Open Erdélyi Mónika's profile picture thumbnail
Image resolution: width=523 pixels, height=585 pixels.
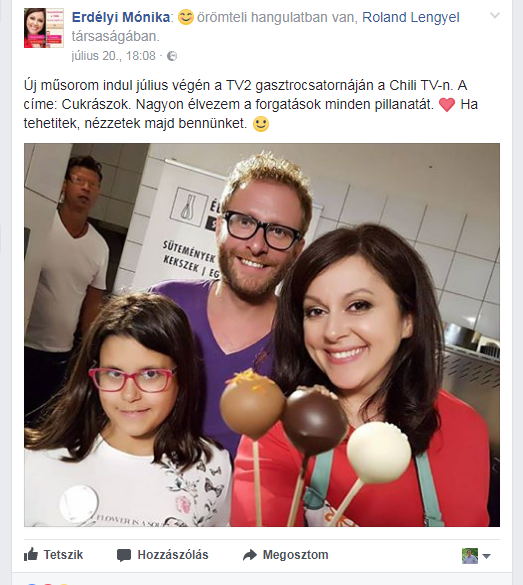click(x=44, y=28)
